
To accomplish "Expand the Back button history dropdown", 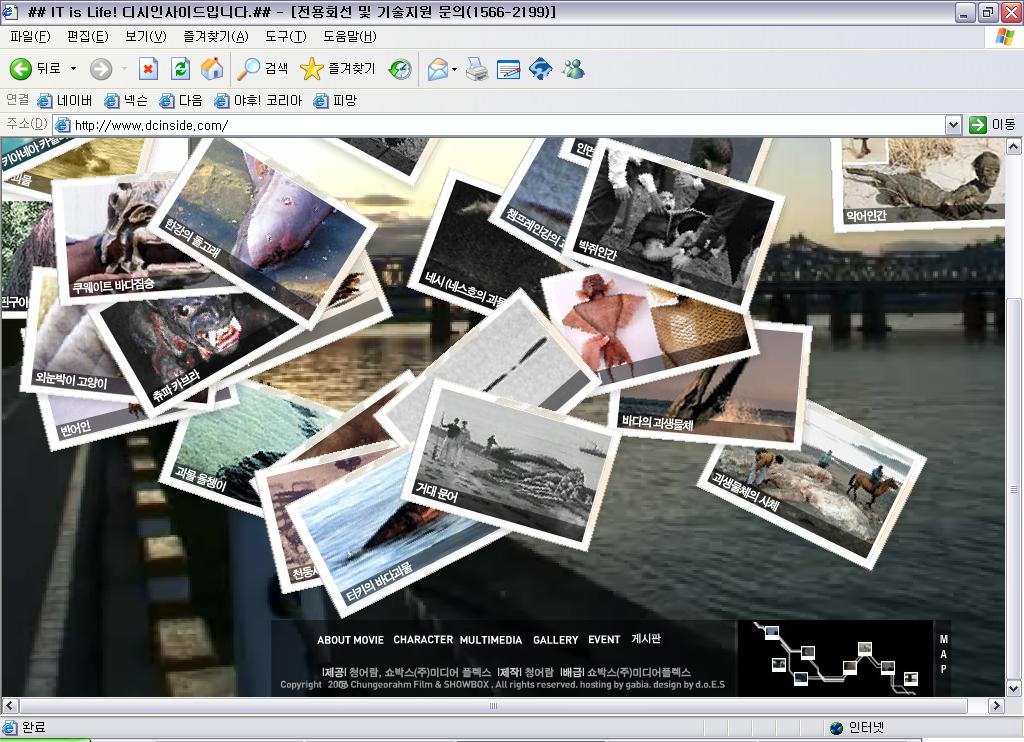I will click(x=73, y=69).
